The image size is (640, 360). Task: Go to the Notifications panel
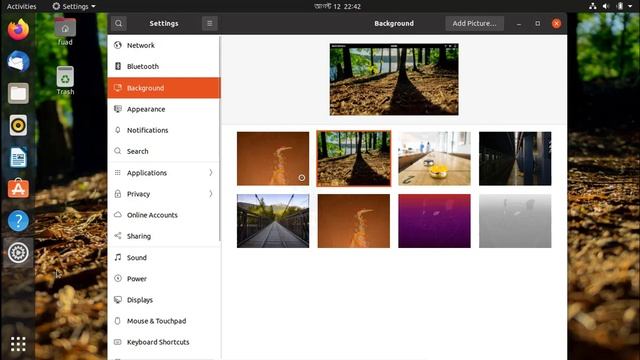(164, 130)
